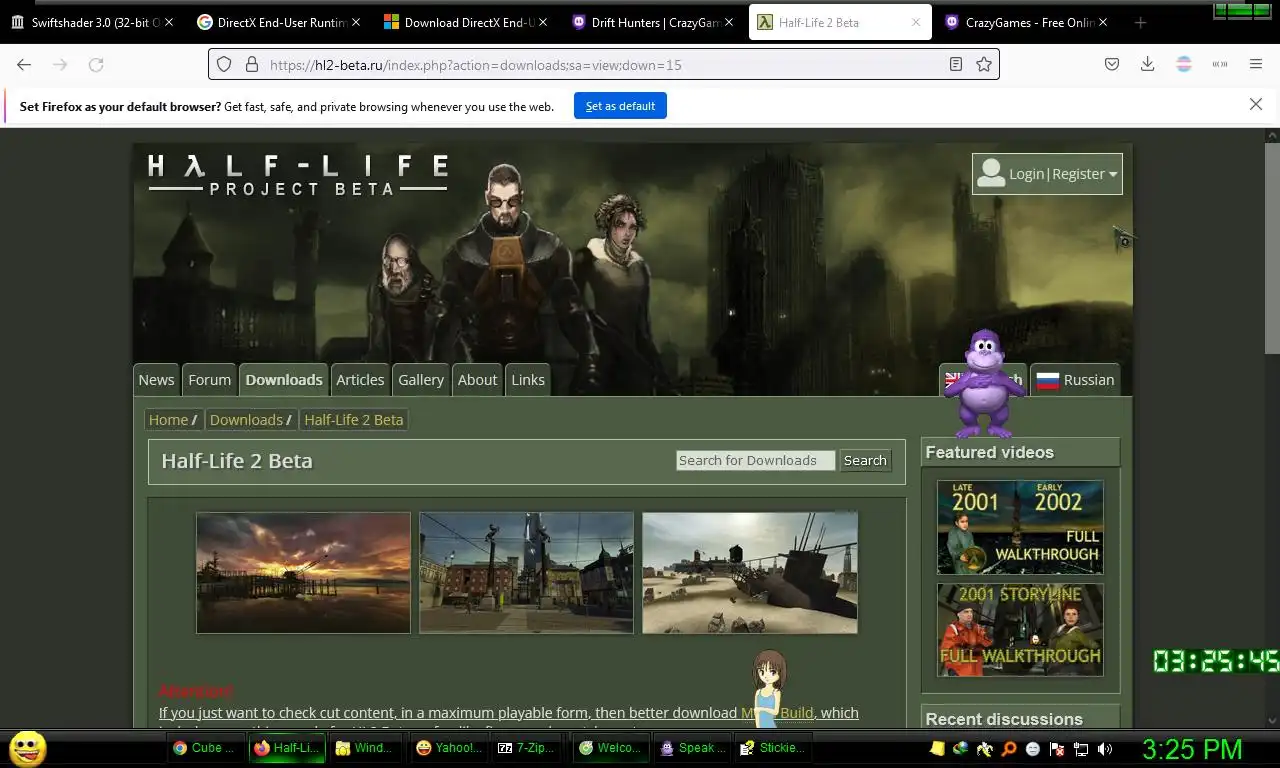Toggle reader view in address bar
Screen dimensions: 1280x768
(956, 64)
